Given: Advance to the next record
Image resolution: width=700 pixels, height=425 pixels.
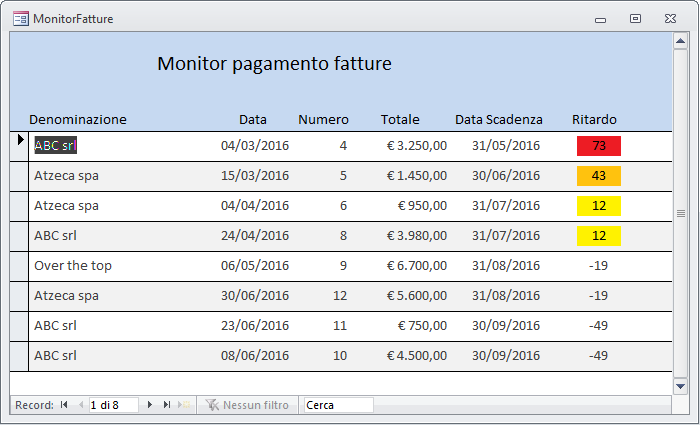Looking at the screenshot, I should coord(150,405).
